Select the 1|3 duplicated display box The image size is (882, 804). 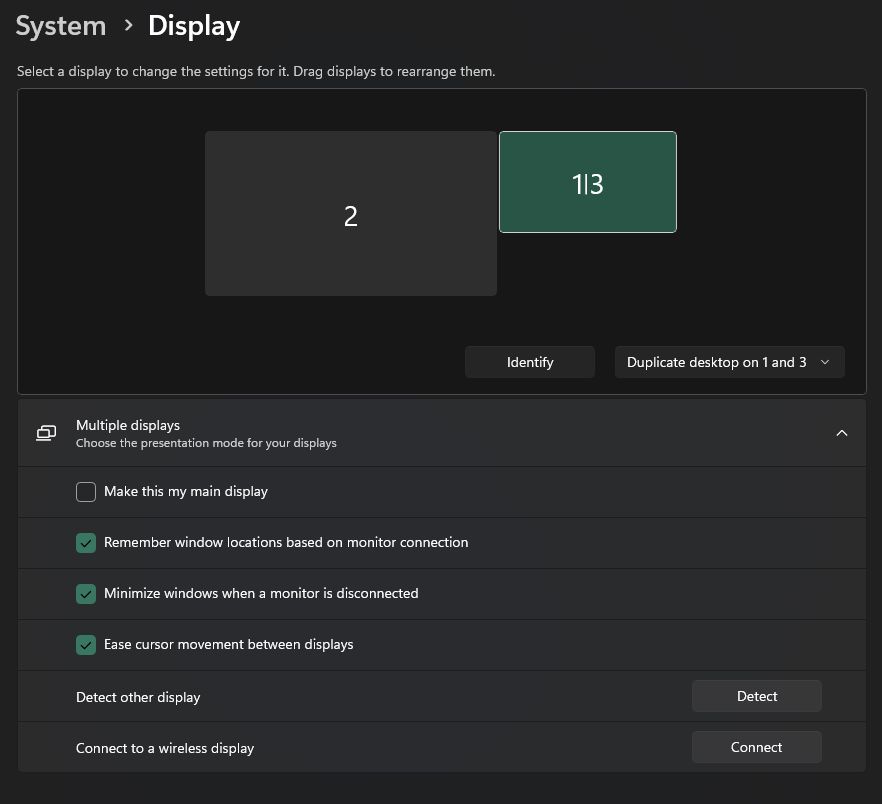point(588,182)
